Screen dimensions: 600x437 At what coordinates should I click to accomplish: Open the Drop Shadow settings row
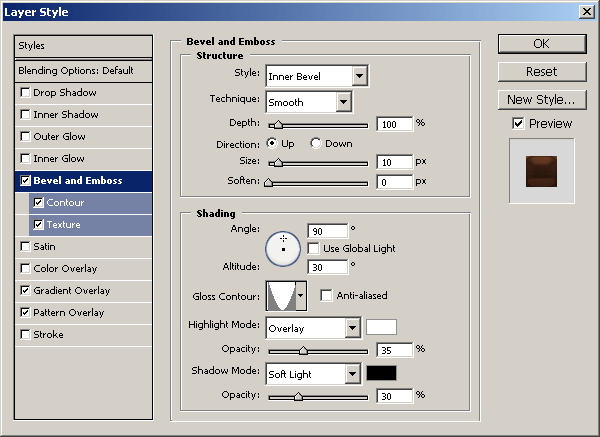(83, 93)
